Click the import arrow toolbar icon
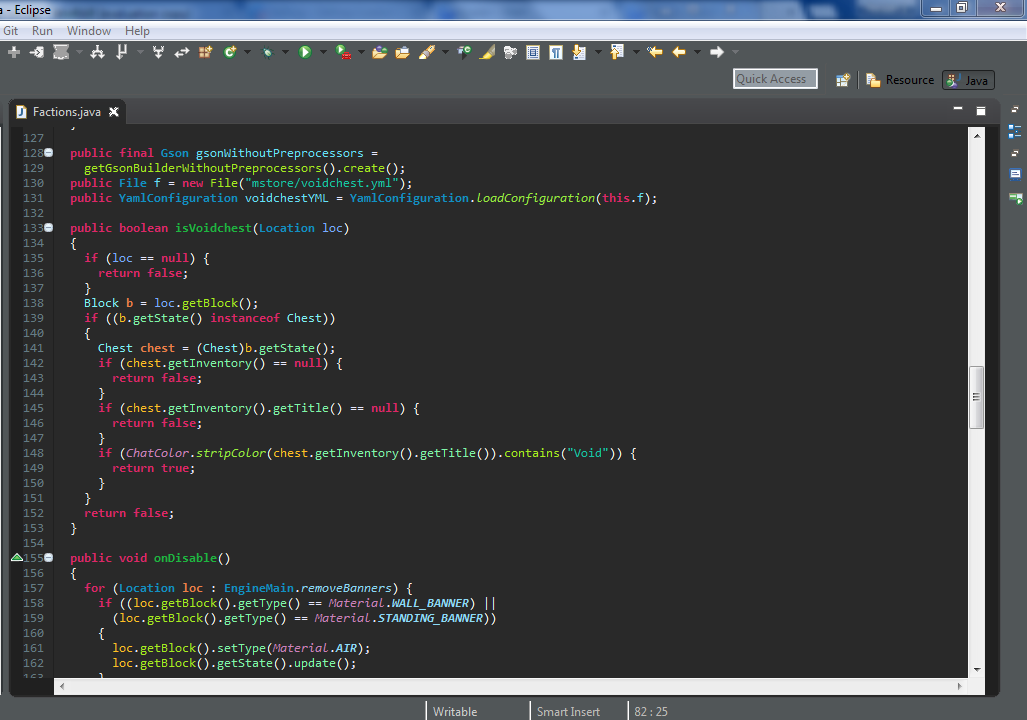The image size is (1027, 720). [x=37, y=52]
